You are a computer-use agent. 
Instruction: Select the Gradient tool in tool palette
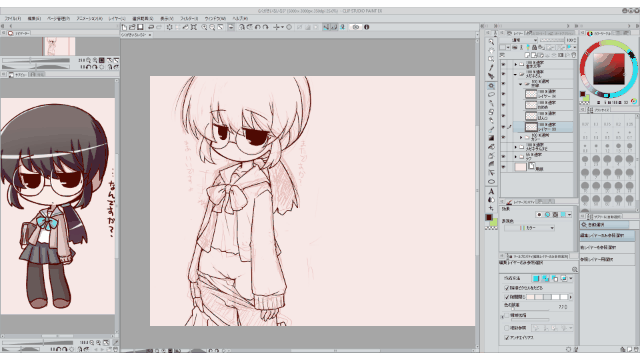click(x=491, y=138)
